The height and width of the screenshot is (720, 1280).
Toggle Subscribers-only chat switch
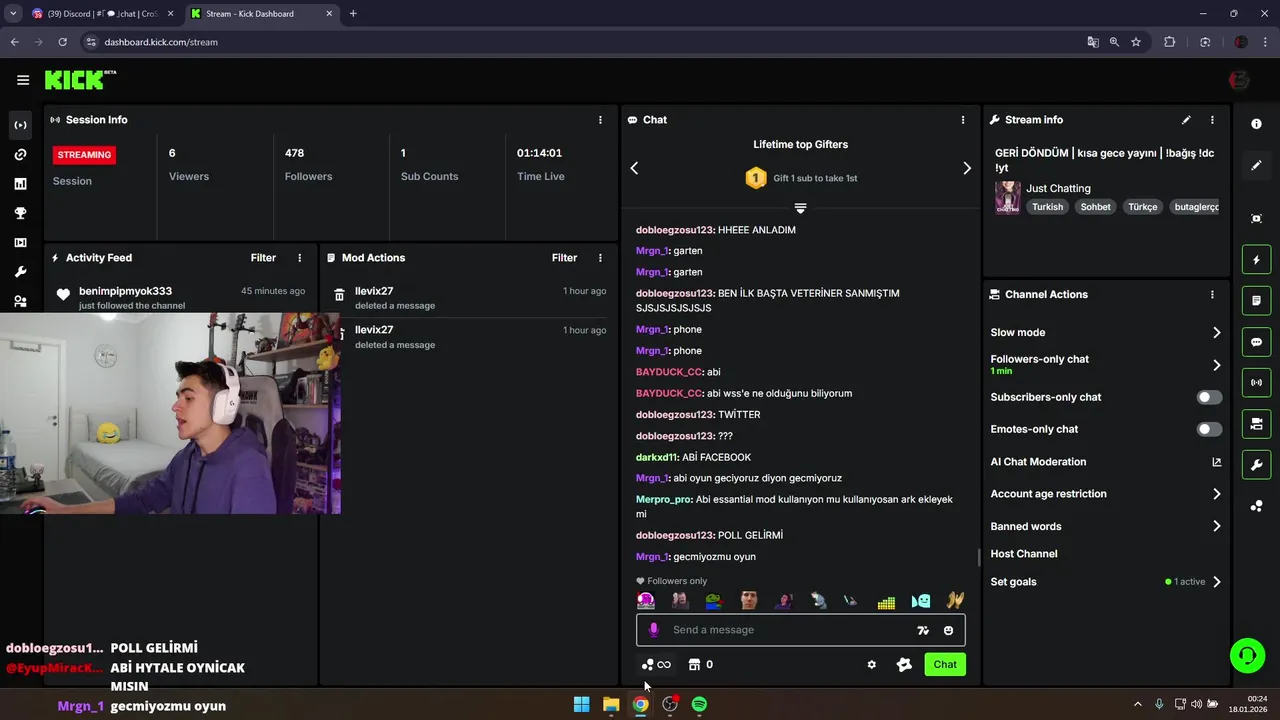1209,397
